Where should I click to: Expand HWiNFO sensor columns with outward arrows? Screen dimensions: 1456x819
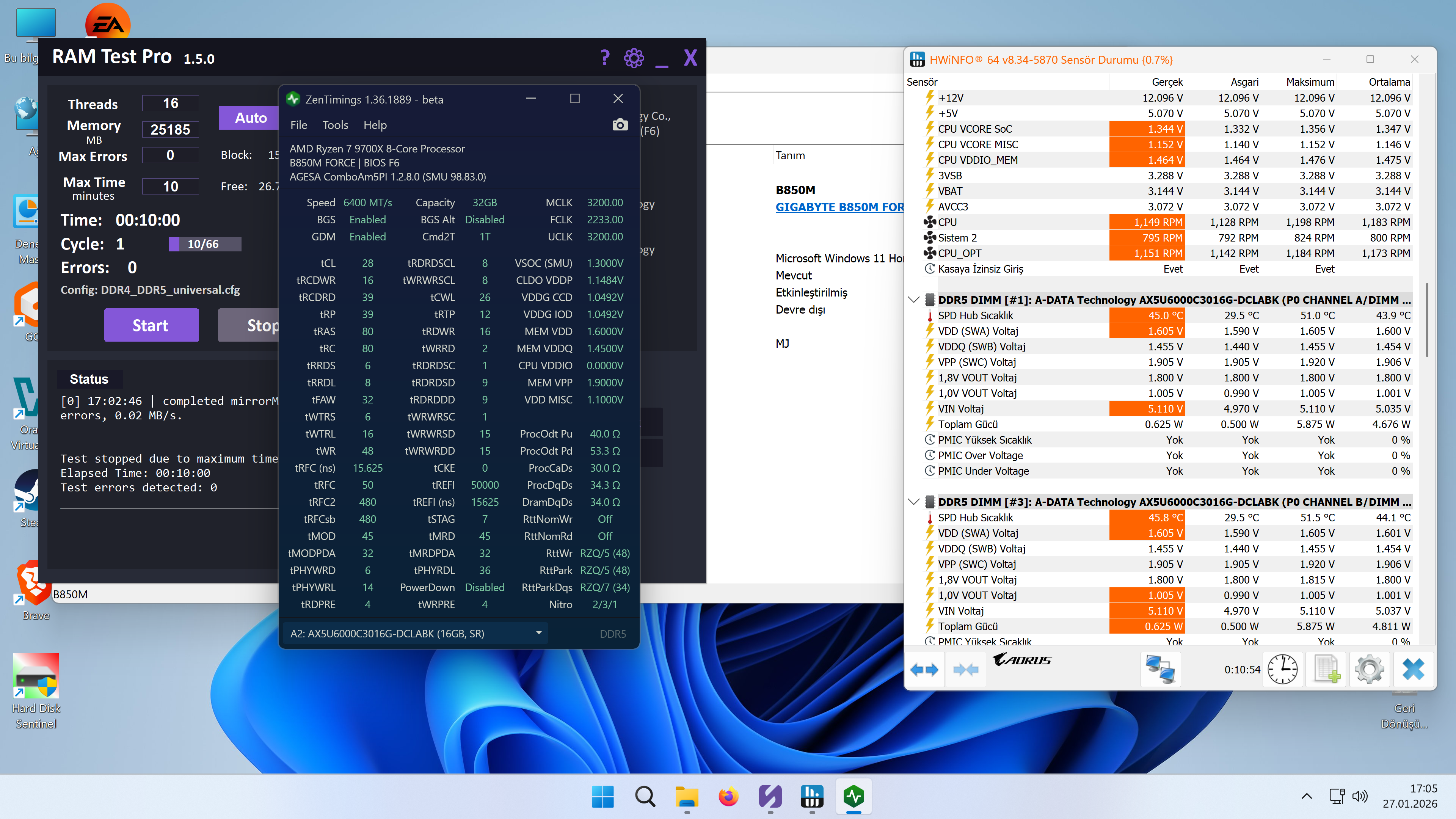click(x=925, y=670)
